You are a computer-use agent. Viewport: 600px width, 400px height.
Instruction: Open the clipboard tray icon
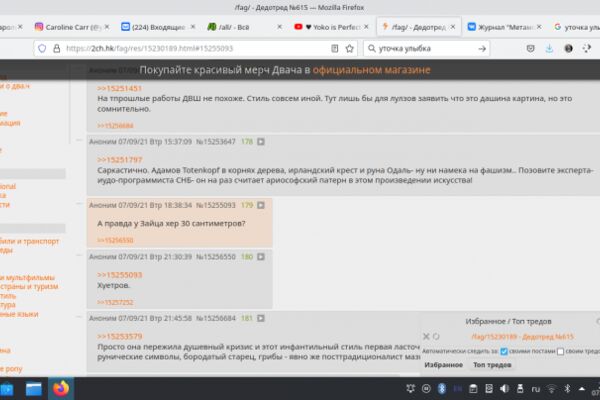[473, 389]
